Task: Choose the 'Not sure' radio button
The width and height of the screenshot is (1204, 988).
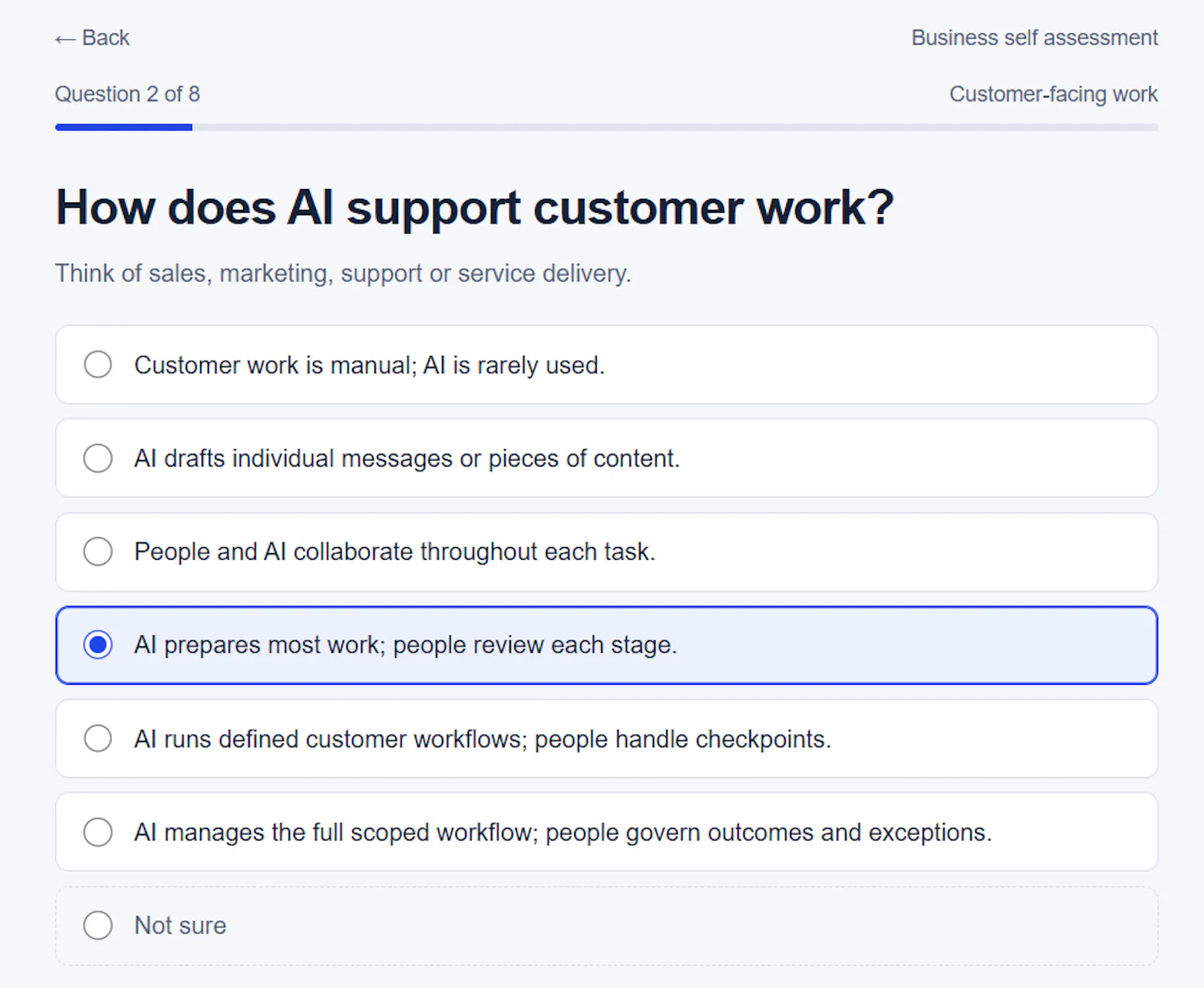Action: [x=98, y=926]
